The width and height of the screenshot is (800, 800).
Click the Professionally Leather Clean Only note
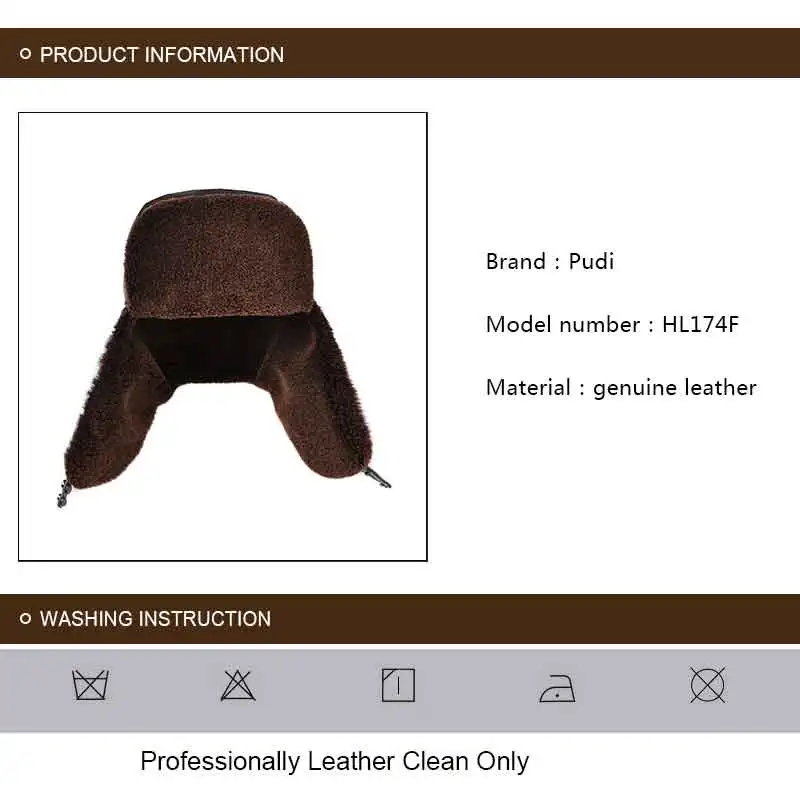tap(335, 762)
